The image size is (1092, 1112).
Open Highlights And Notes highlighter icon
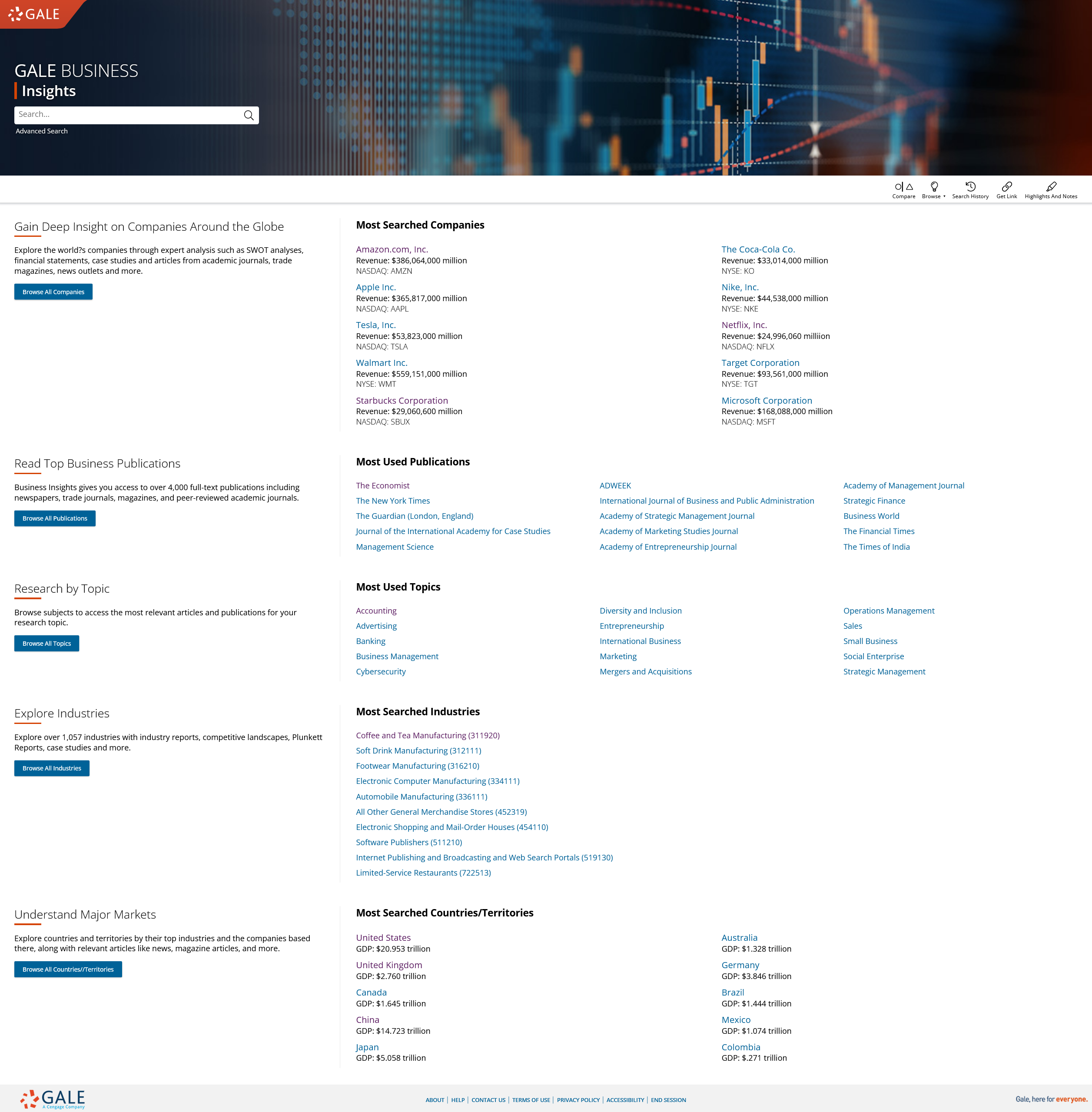(1051, 187)
